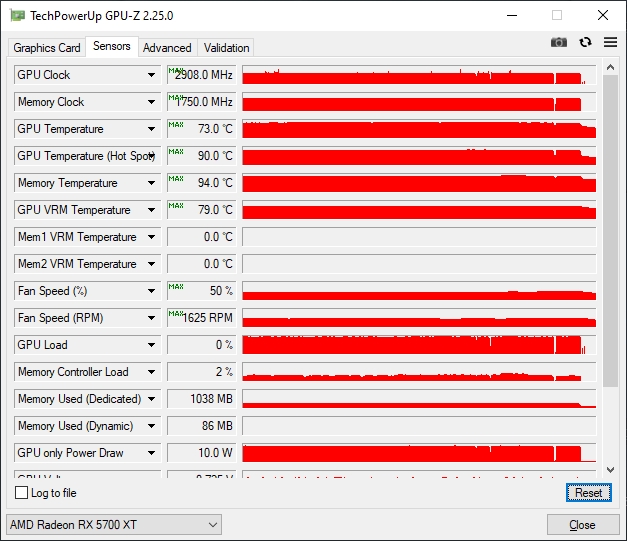Select the AMD Radeon RX 5700 XT combo box
The height and width of the screenshot is (541, 627).
point(114,525)
